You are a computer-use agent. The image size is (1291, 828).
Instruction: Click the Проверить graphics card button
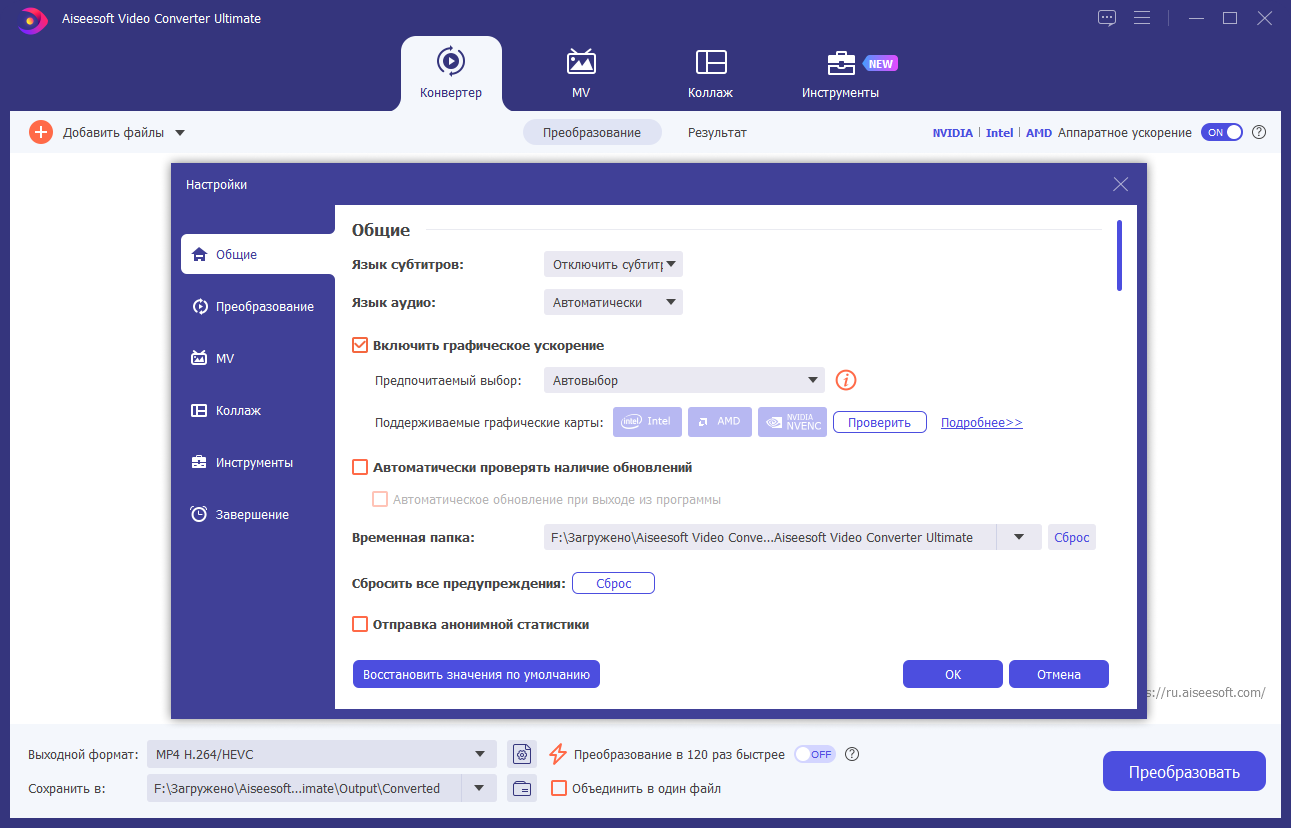pyautogui.click(x=880, y=422)
